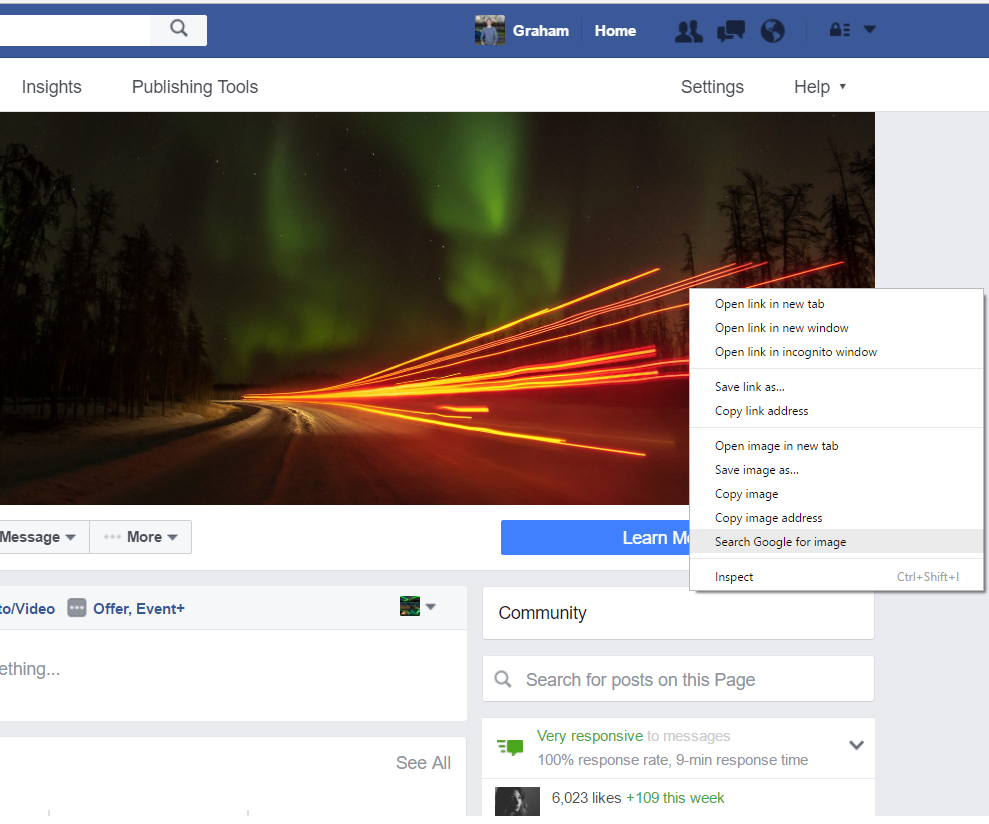Open the Insights tab
Screen dimensions: 989x824
[x=51, y=87]
